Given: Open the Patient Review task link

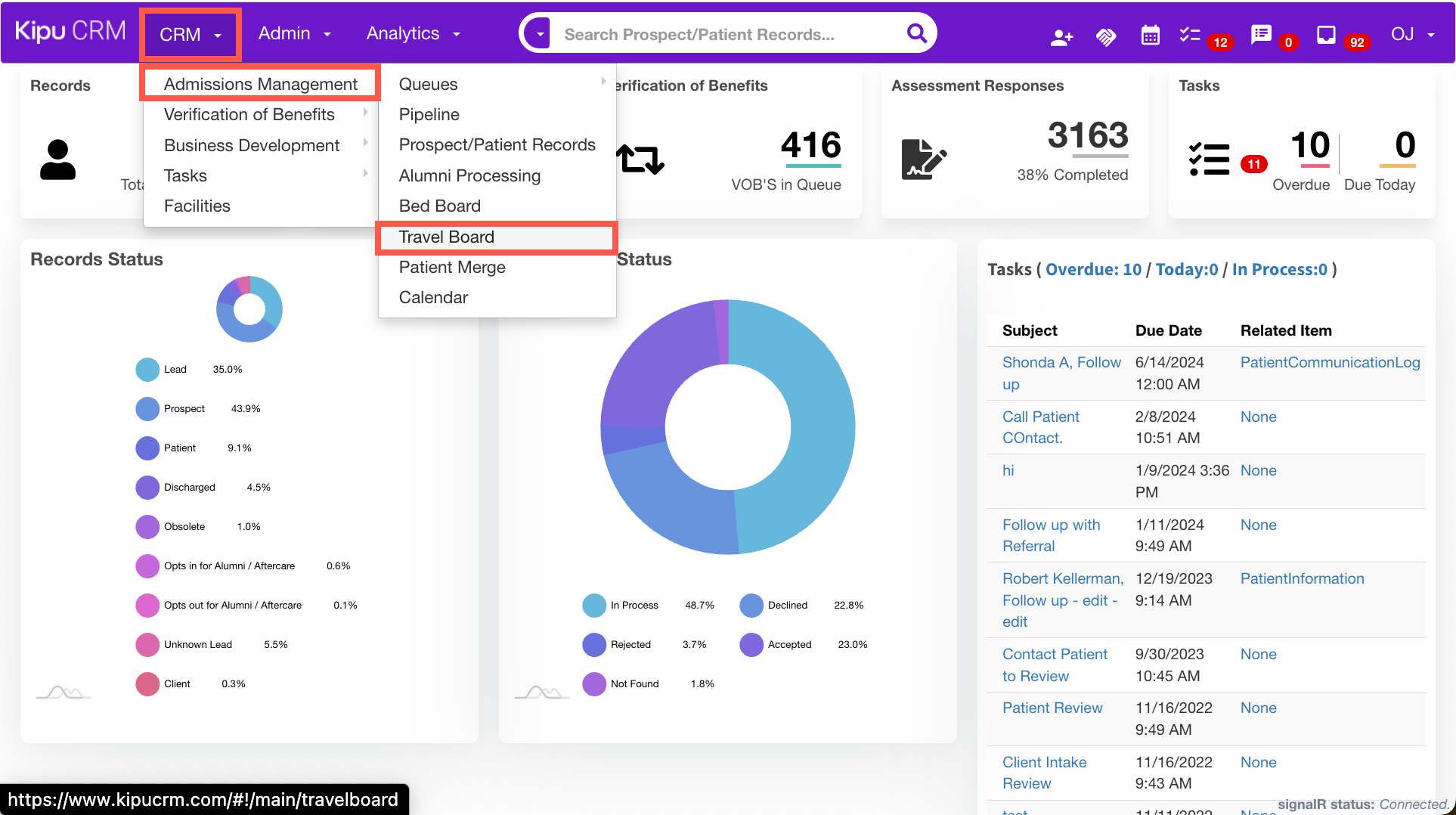Looking at the screenshot, I should point(1052,708).
